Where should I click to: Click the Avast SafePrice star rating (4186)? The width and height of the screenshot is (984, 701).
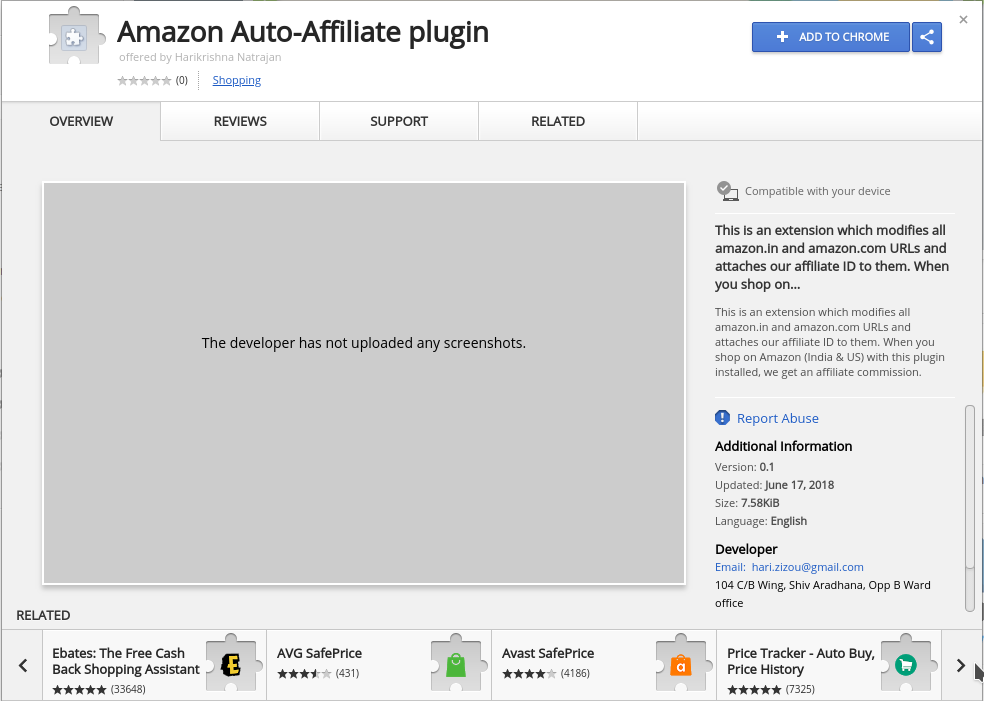pyautogui.click(x=546, y=673)
